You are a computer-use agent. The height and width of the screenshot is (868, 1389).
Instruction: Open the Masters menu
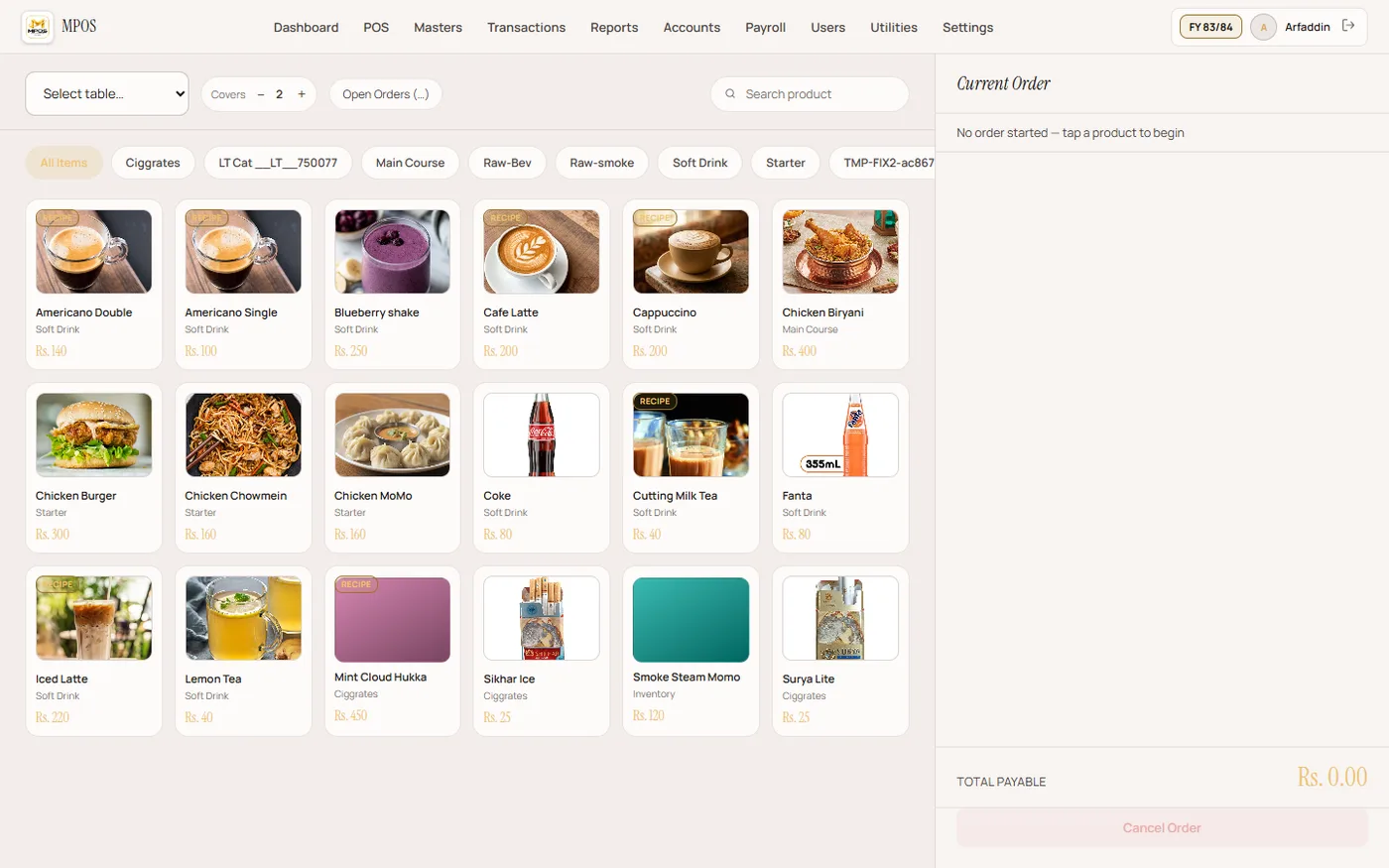pyautogui.click(x=439, y=27)
